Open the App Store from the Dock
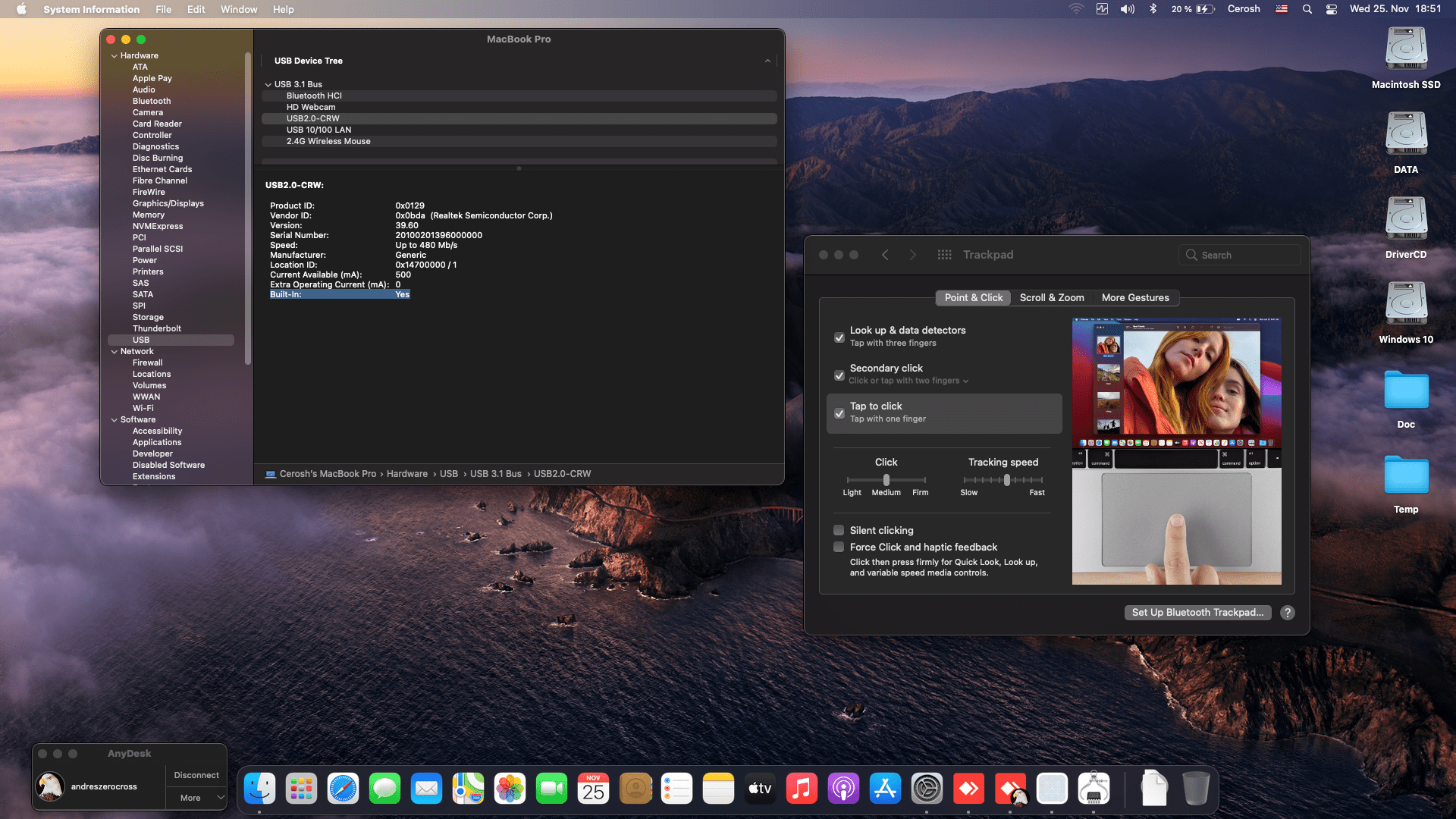1456x819 pixels. (885, 788)
